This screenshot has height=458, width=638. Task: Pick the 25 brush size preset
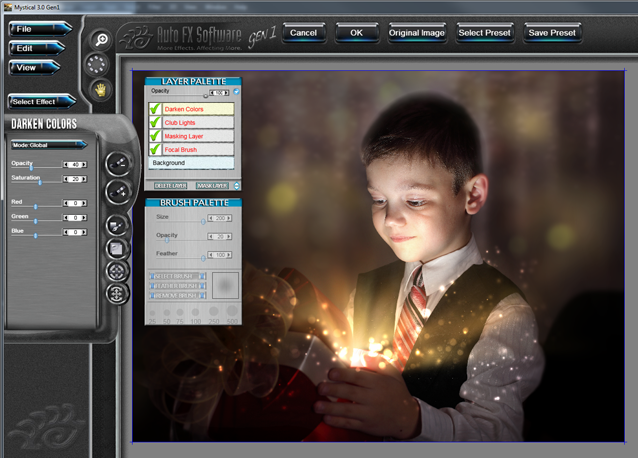point(153,313)
